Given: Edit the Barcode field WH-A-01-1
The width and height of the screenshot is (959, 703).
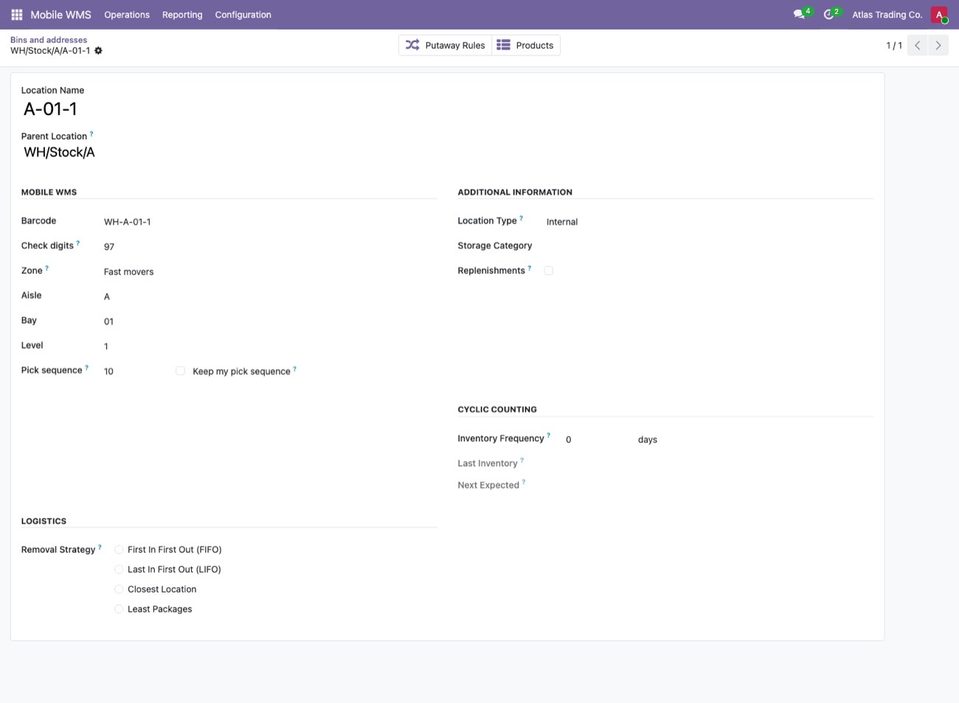Looking at the screenshot, I should (x=270, y=221).
